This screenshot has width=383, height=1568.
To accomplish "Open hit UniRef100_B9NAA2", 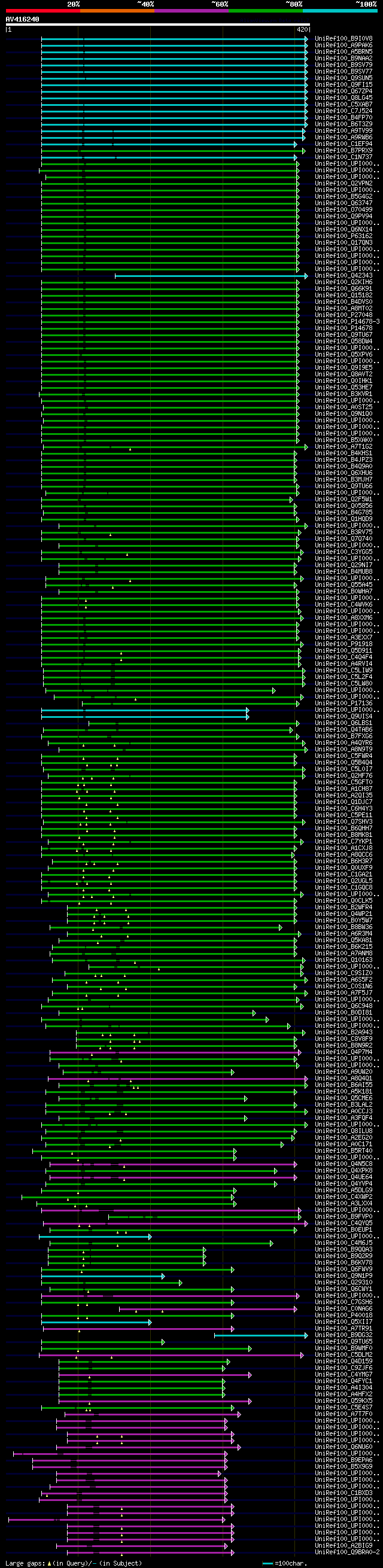I will pos(344,59).
